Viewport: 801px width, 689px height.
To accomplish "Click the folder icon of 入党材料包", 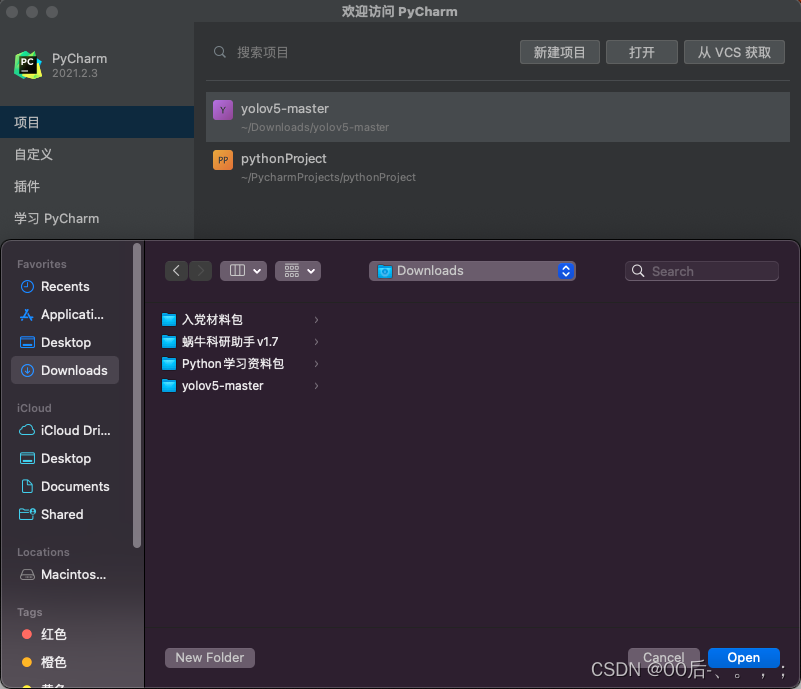I will click(169, 320).
